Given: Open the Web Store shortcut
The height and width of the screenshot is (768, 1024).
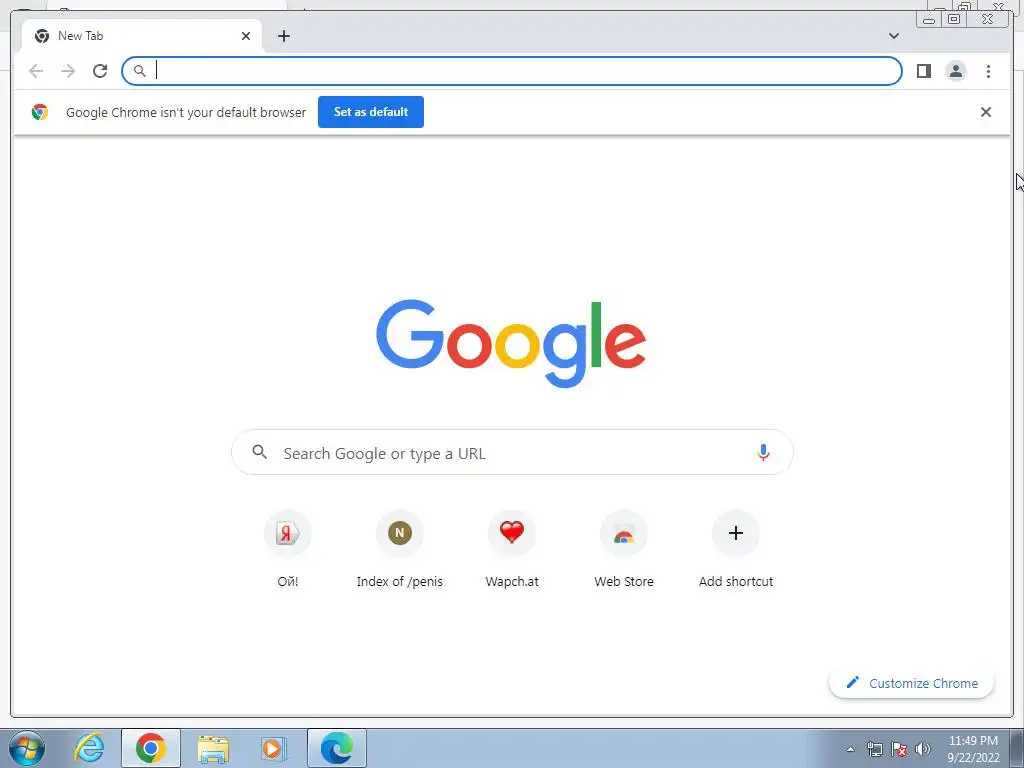Looking at the screenshot, I should [x=624, y=550].
